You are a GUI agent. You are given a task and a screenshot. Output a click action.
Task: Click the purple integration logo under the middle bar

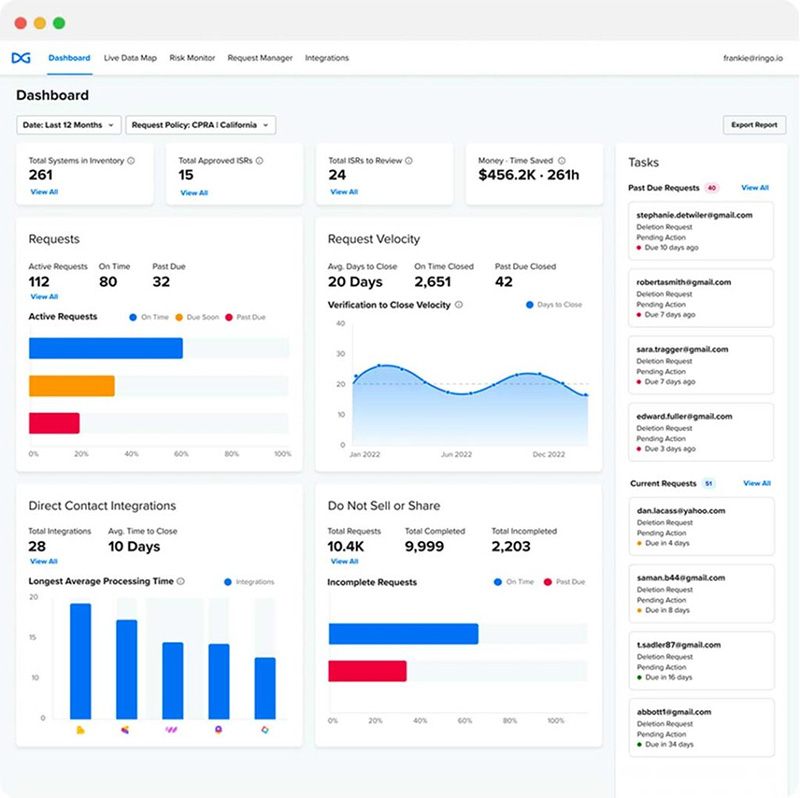172,730
